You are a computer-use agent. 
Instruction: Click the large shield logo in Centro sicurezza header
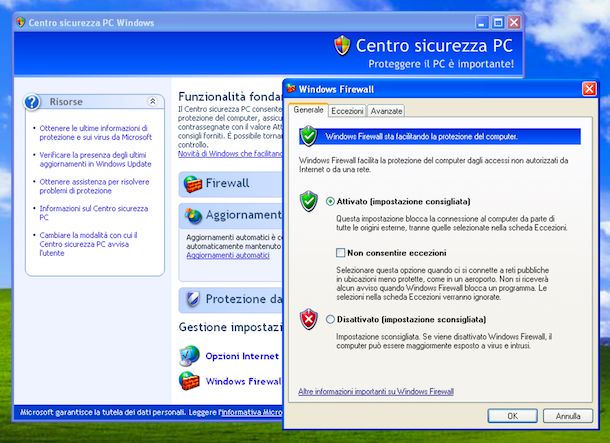click(342, 46)
